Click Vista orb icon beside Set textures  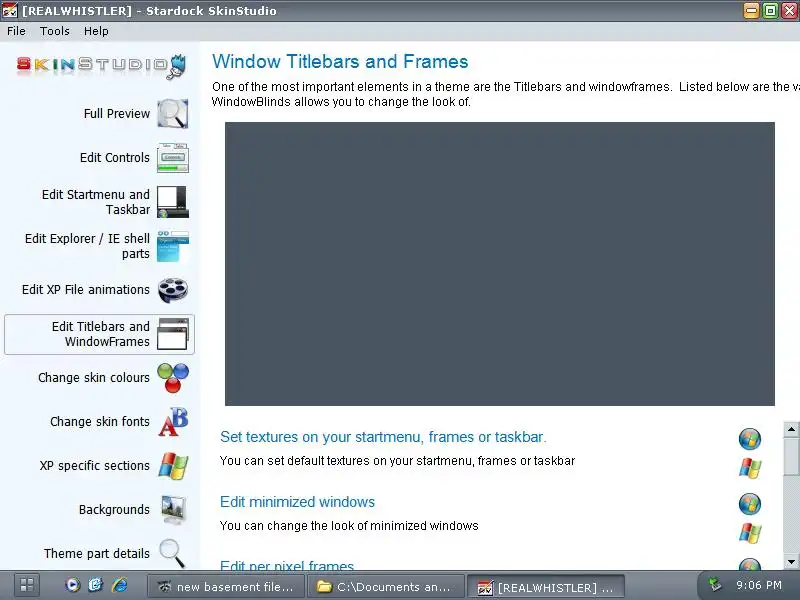point(749,439)
